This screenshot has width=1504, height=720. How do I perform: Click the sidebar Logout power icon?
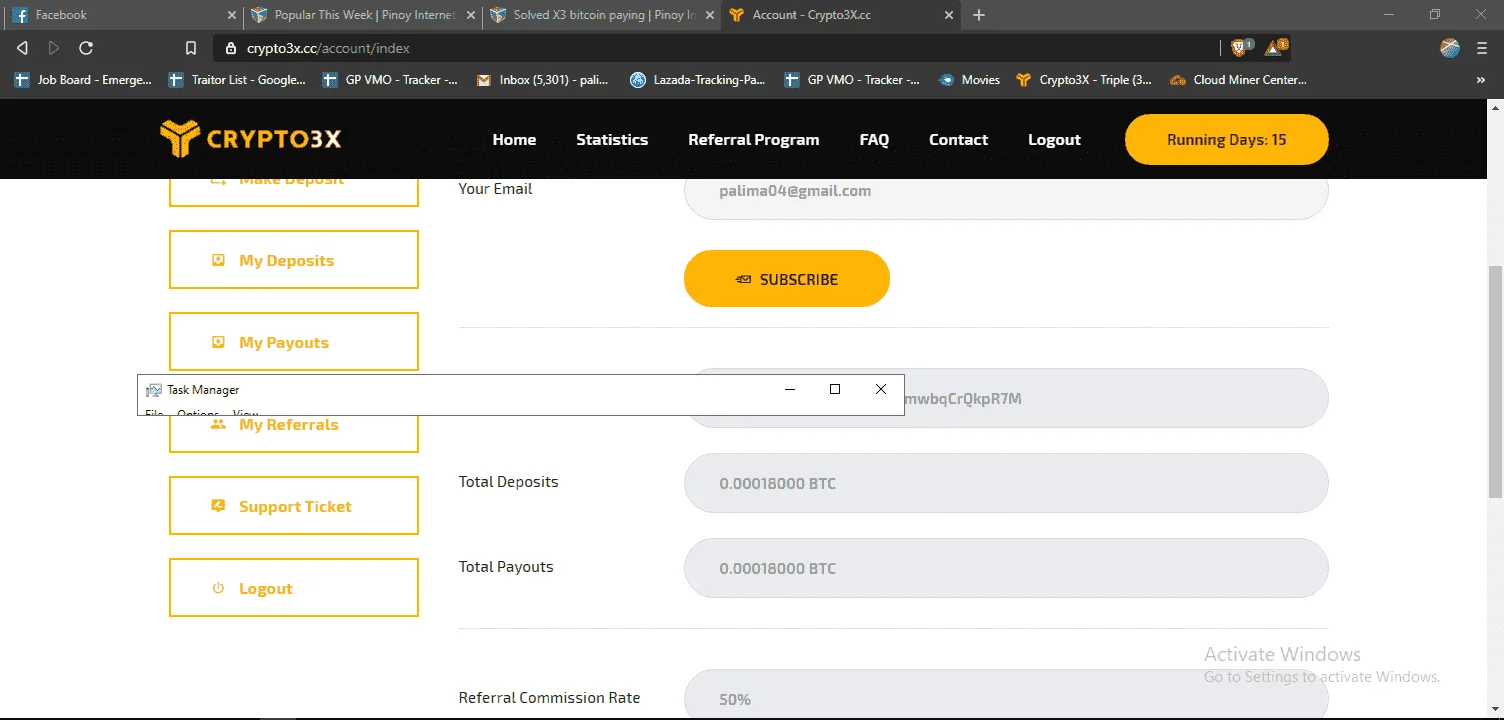(218, 588)
